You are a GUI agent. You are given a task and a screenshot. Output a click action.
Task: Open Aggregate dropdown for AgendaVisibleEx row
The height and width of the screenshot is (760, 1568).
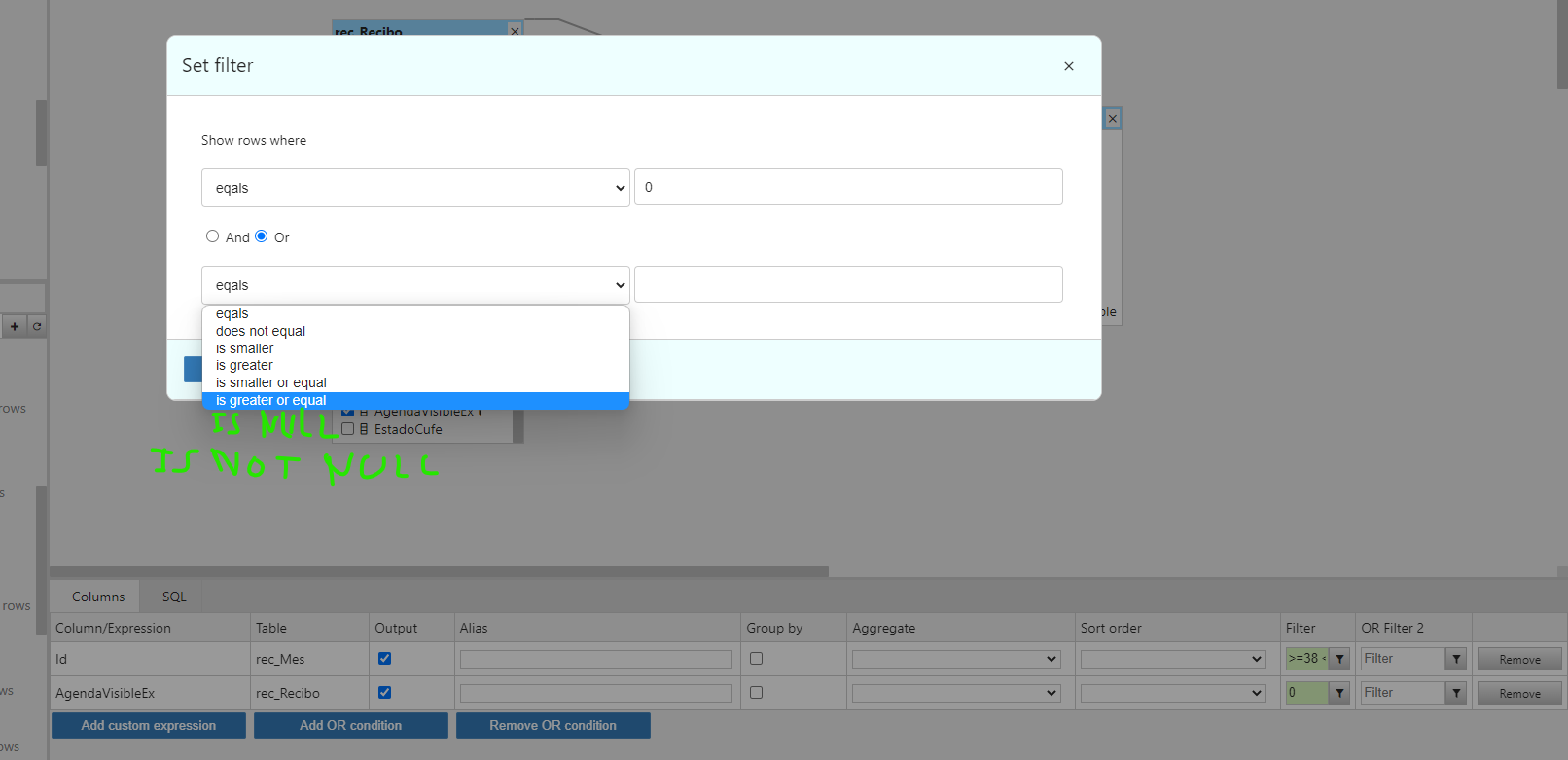point(955,693)
